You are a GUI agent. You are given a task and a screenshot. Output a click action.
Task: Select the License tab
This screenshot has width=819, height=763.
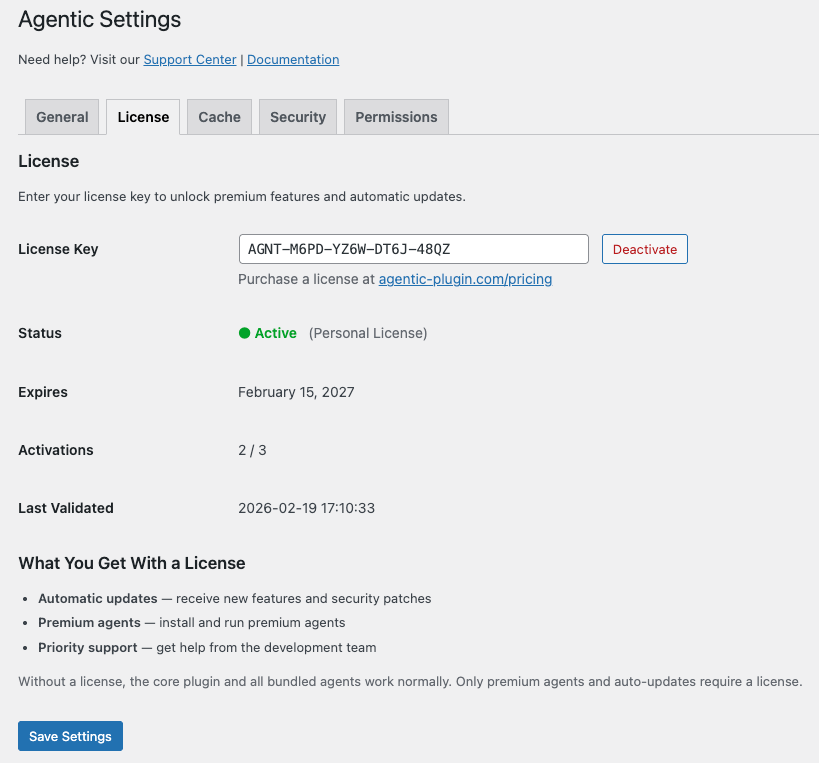coord(142,116)
